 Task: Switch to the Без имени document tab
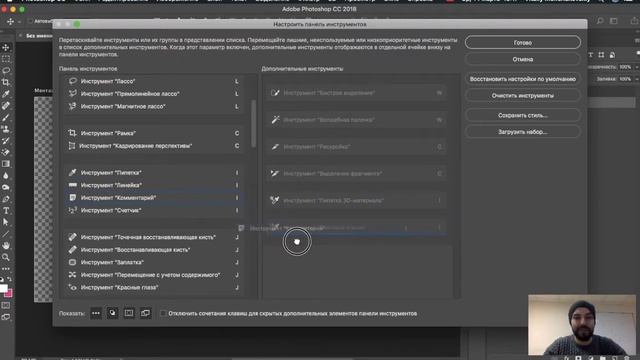pyautogui.click(x=39, y=36)
